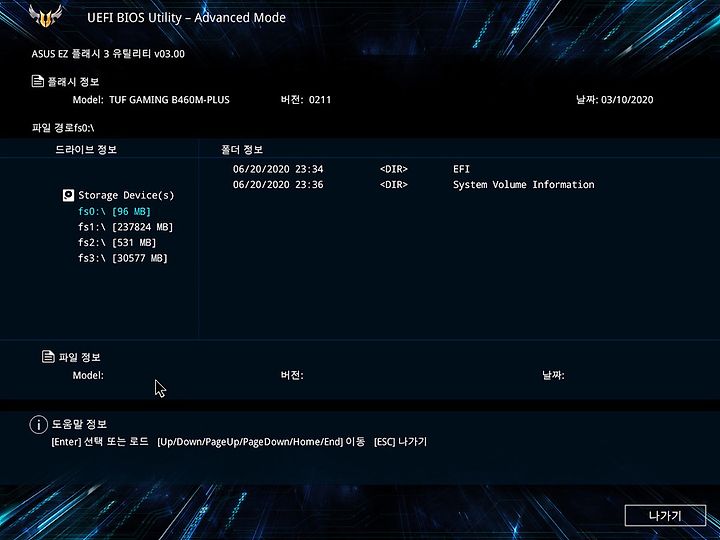Click the UEFI BIOS Utility title

(x=186, y=18)
